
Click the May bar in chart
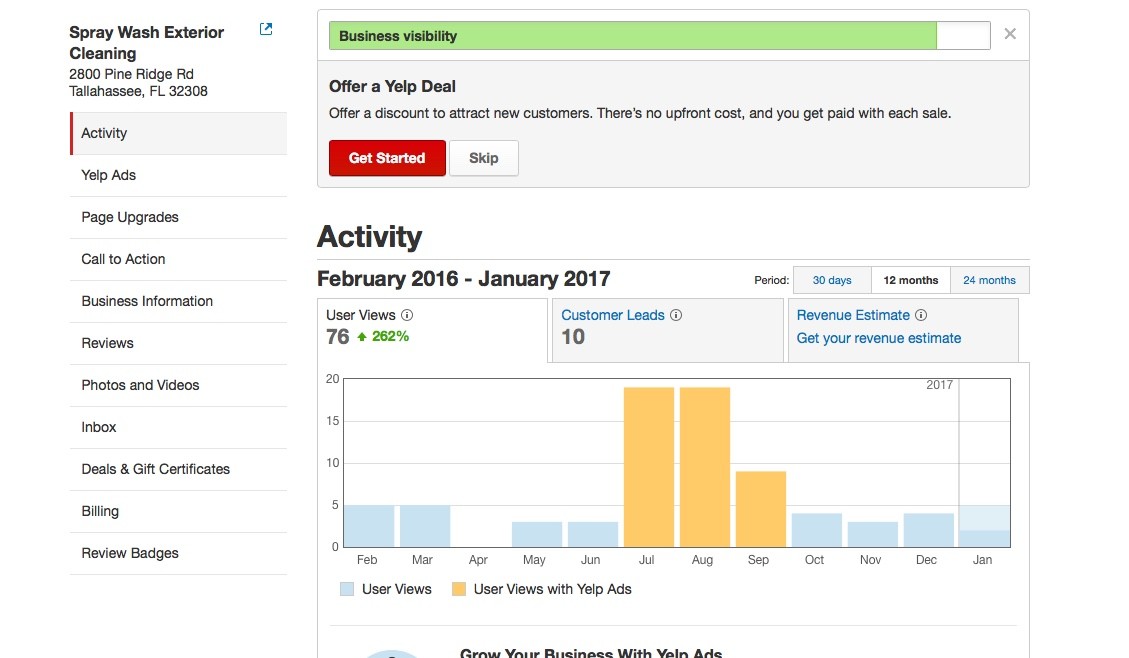(x=537, y=534)
